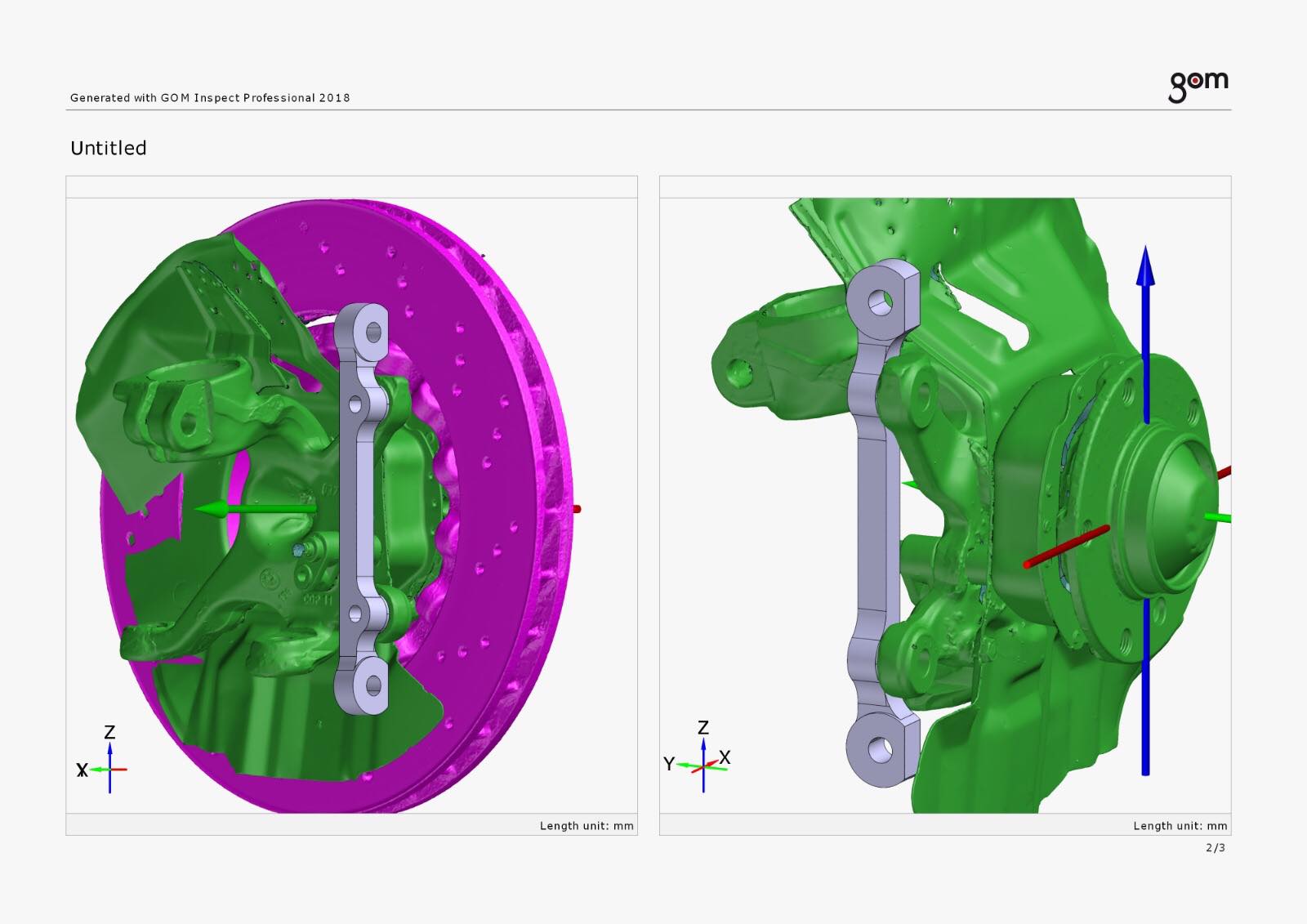This screenshot has height=924, width=1307.
Task: Click the grey caliper bracket in right view
Action: [x=878, y=523]
